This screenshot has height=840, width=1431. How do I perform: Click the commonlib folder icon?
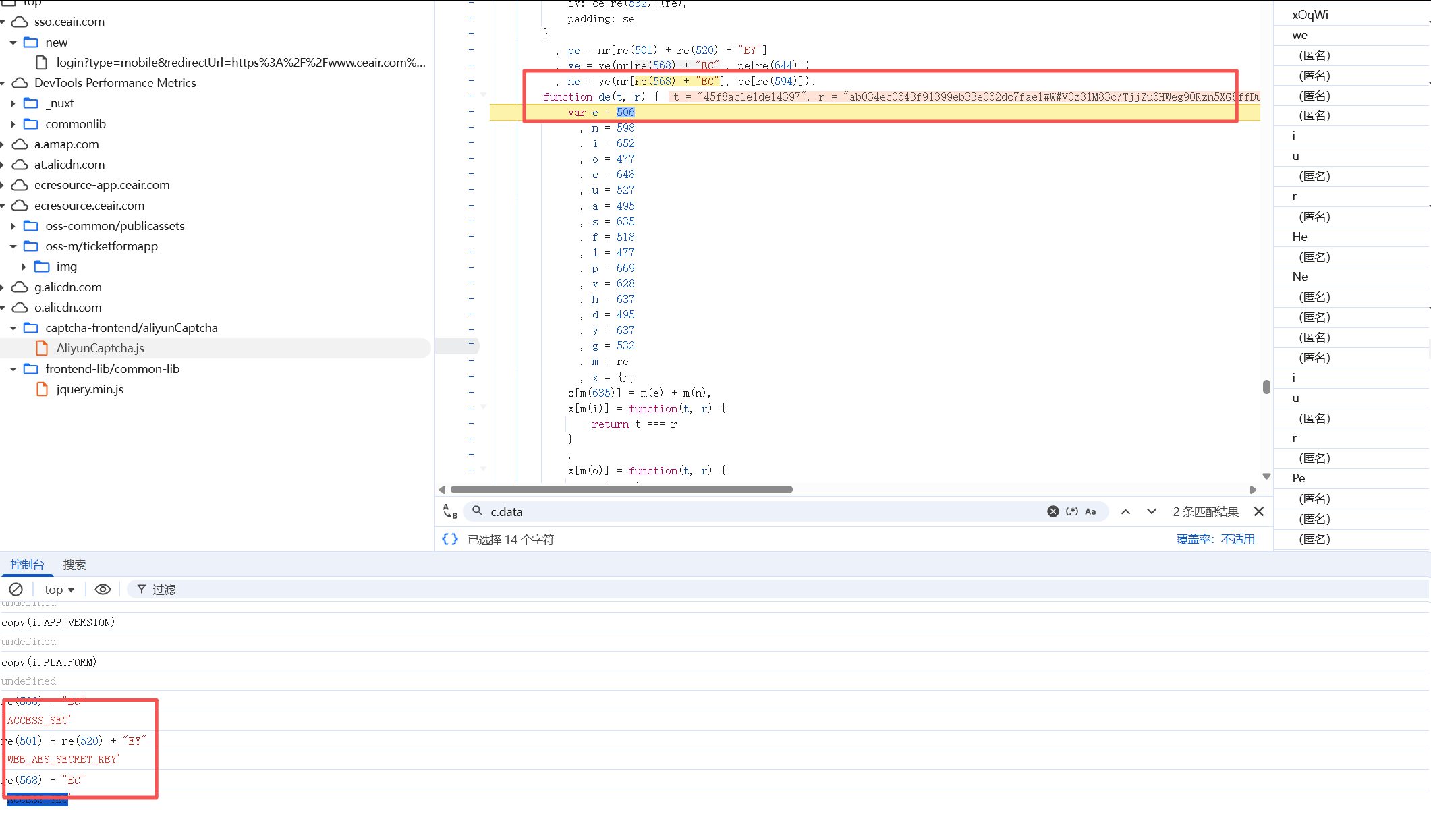click(31, 123)
